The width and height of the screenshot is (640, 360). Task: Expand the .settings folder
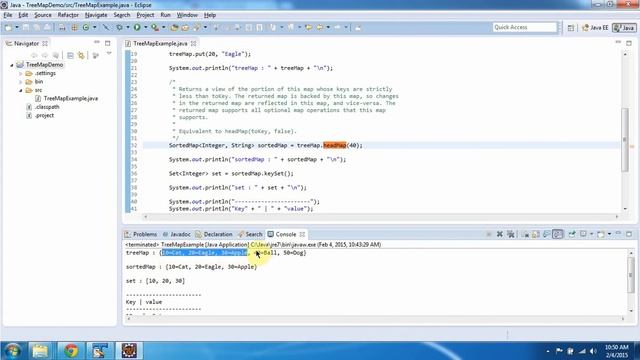coord(20,73)
